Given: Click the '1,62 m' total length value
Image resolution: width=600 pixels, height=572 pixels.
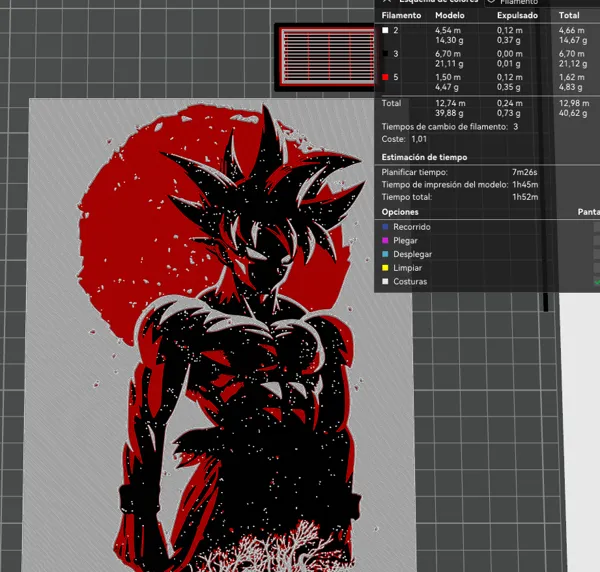Looking at the screenshot, I should 571,77.
